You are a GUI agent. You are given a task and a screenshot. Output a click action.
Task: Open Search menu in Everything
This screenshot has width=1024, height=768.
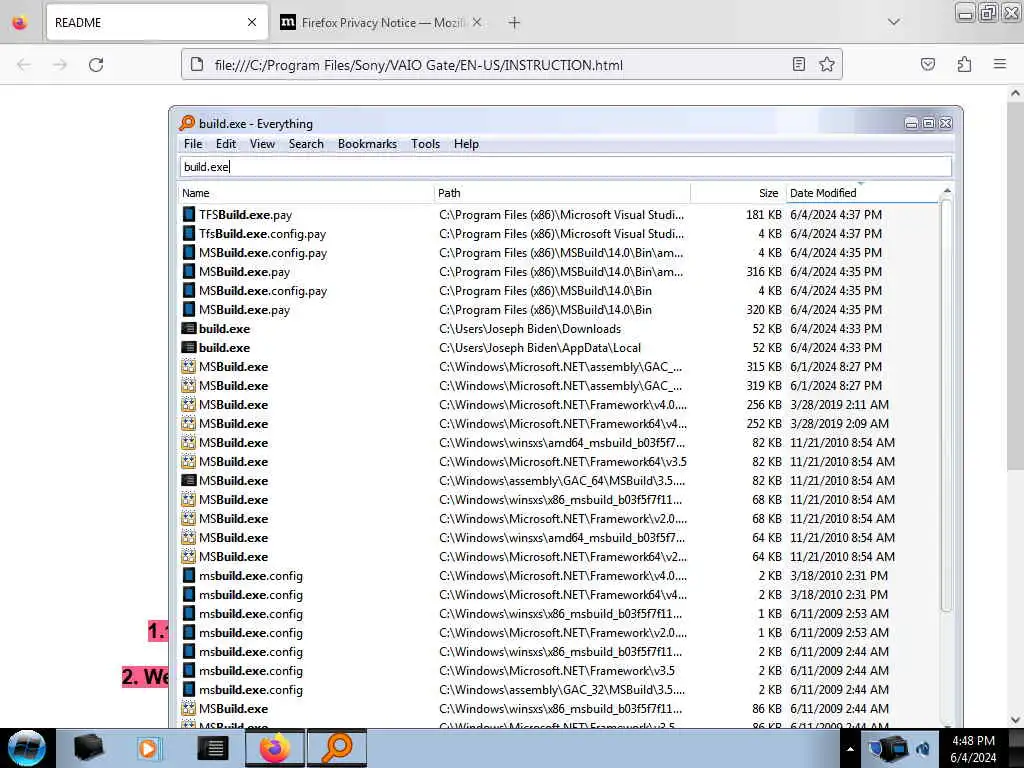click(x=306, y=144)
